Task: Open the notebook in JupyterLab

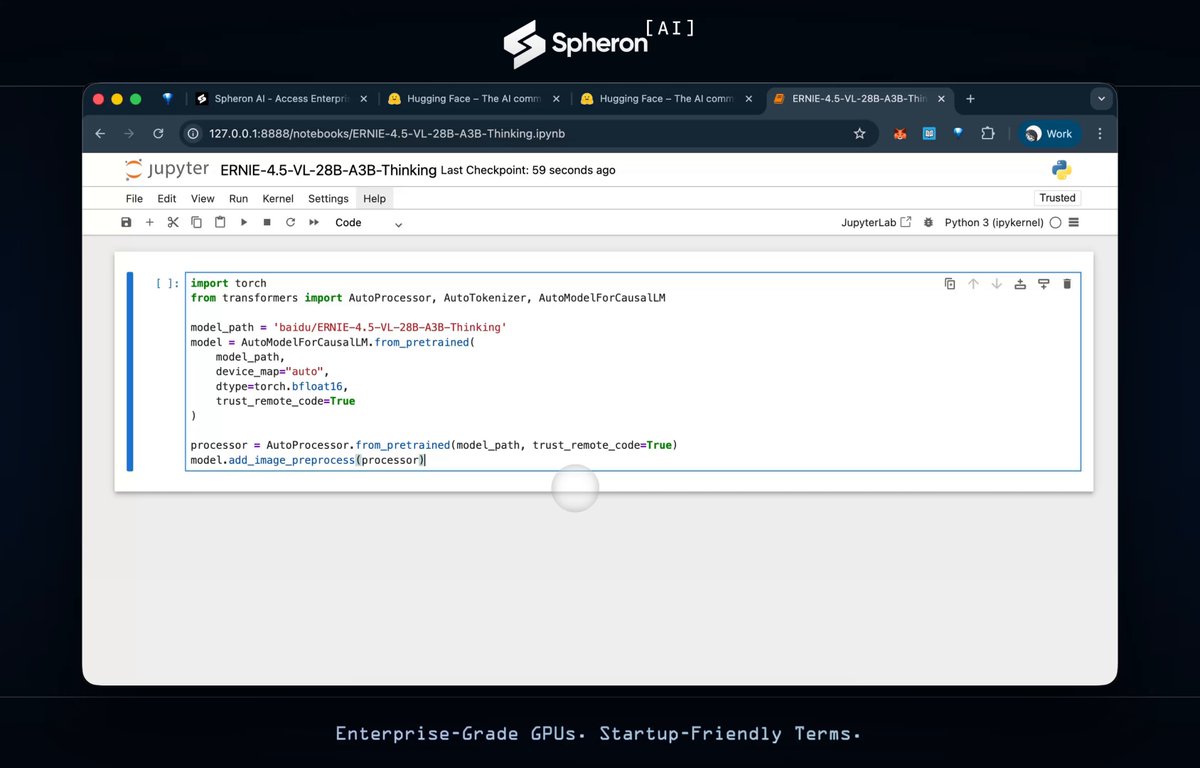Action: click(x=876, y=222)
